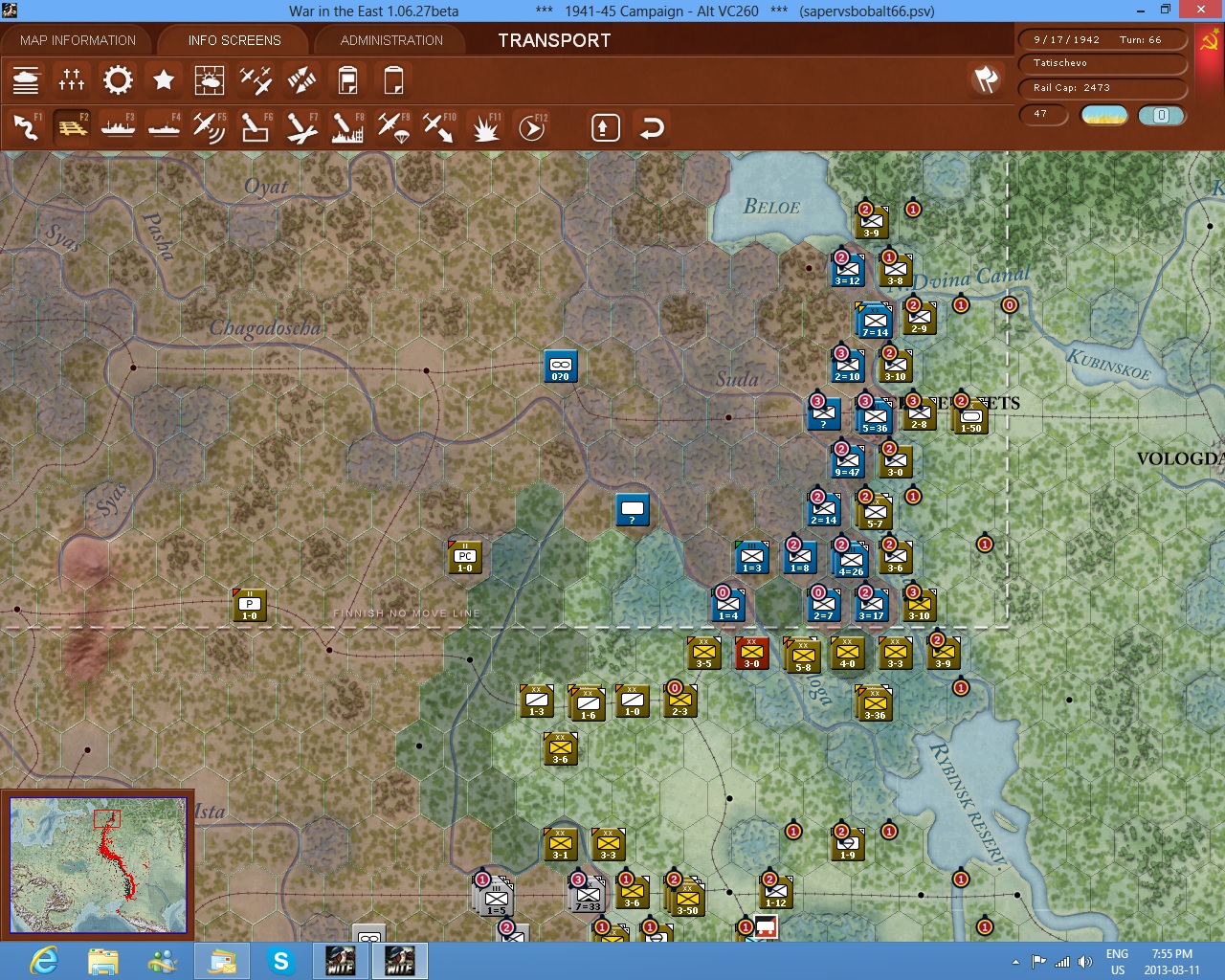
Task: Select the F4 amphibious transport mode
Action: click(164, 127)
